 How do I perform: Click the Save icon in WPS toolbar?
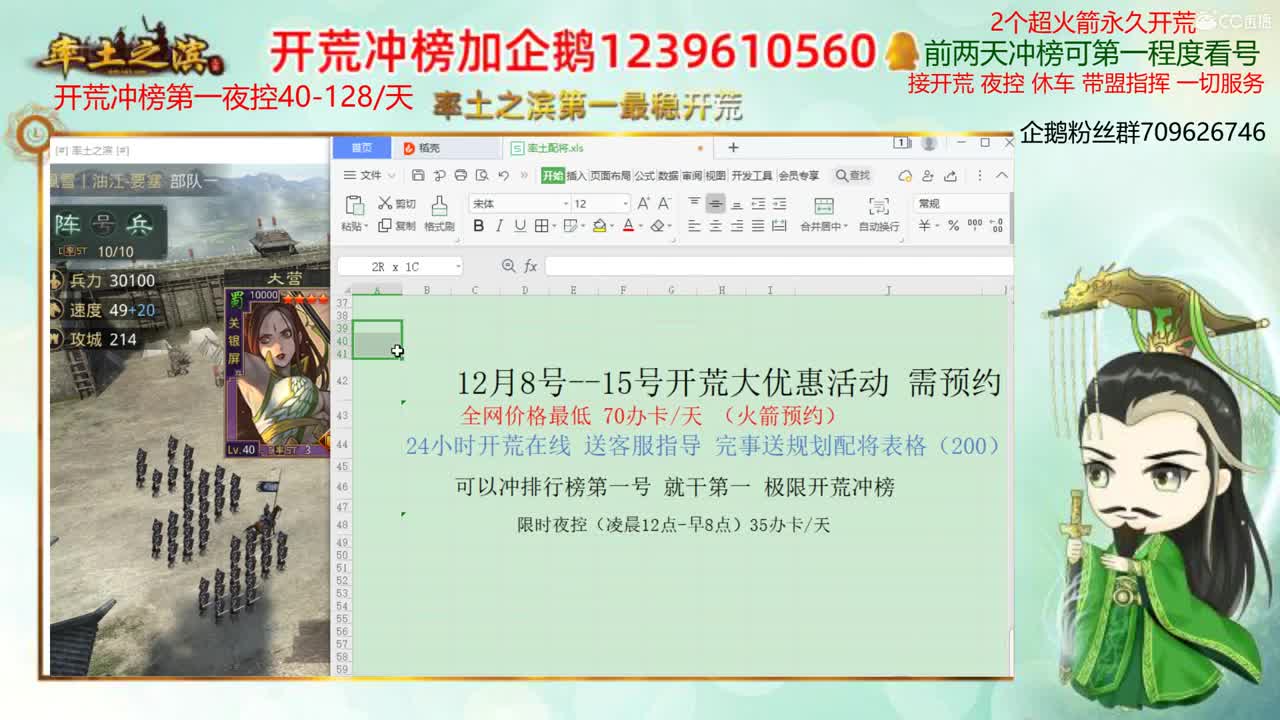tap(418, 175)
